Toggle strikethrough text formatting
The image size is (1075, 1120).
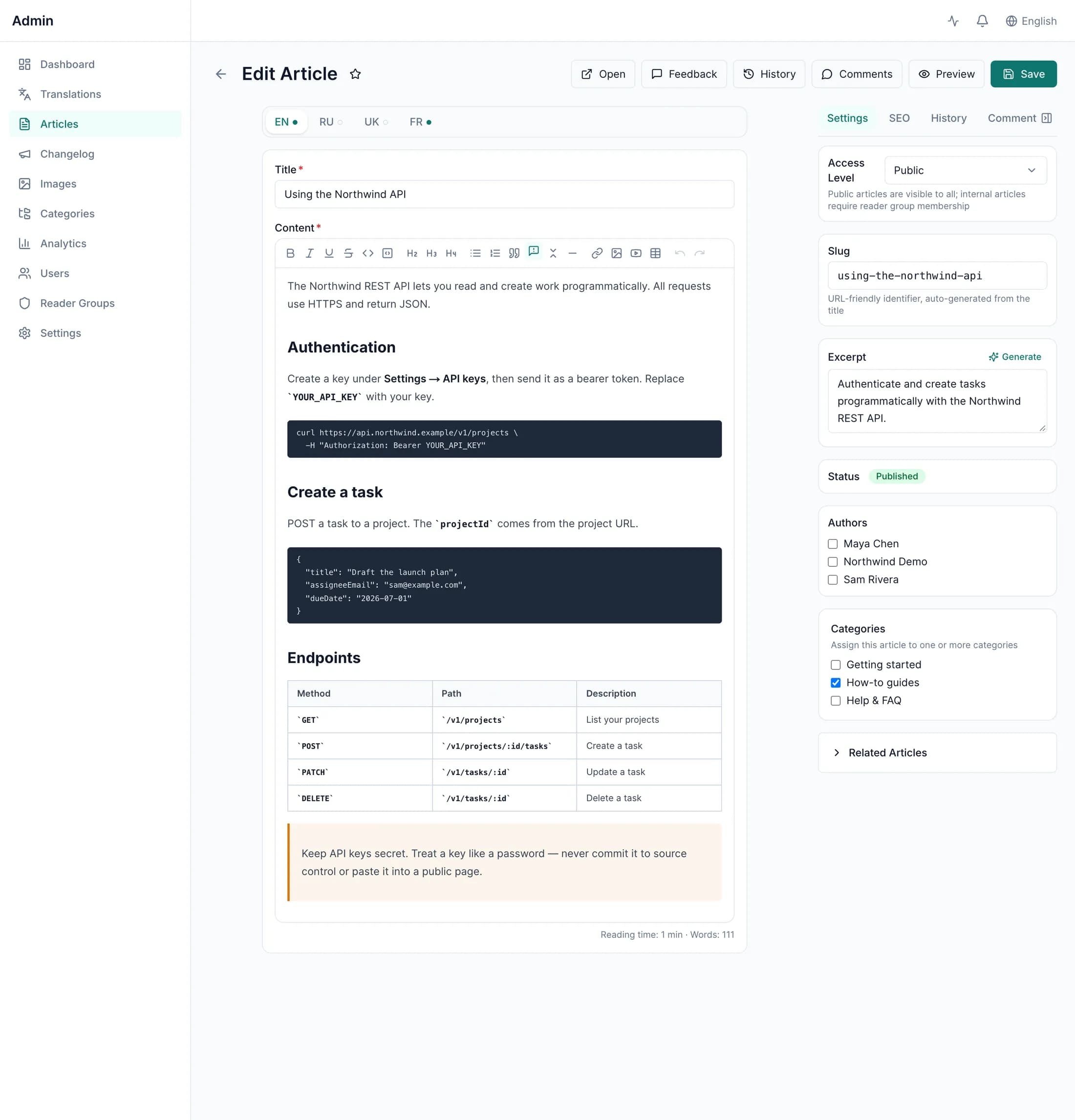click(348, 253)
